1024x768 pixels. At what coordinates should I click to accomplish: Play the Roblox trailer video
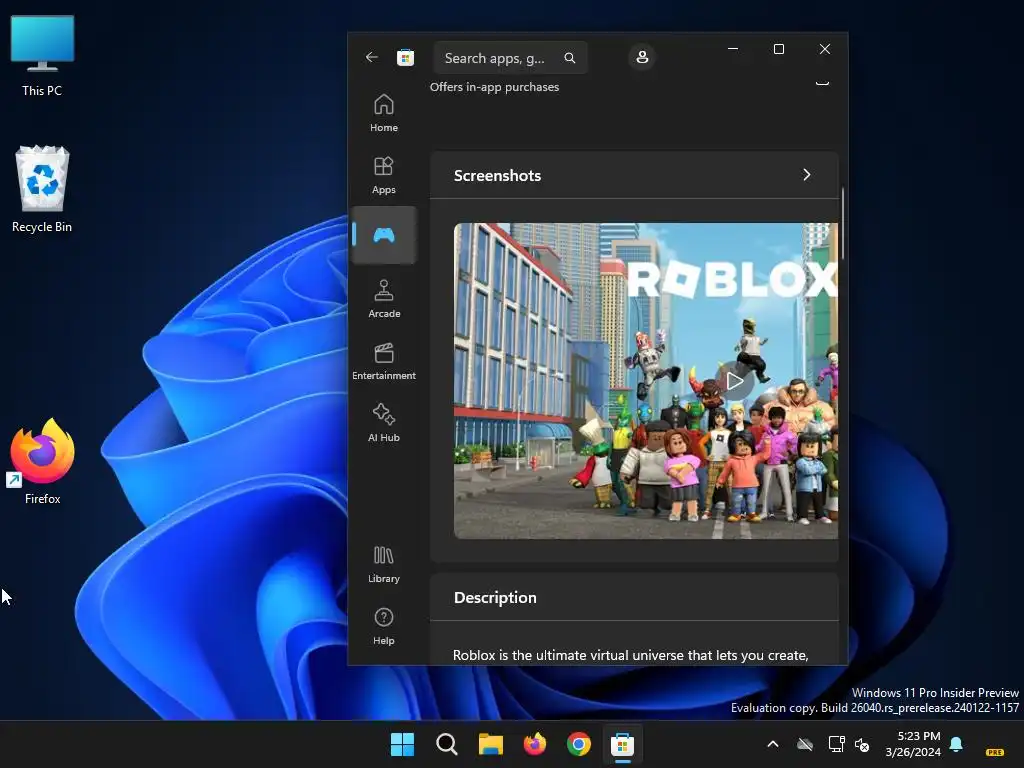click(x=735, y=381)
